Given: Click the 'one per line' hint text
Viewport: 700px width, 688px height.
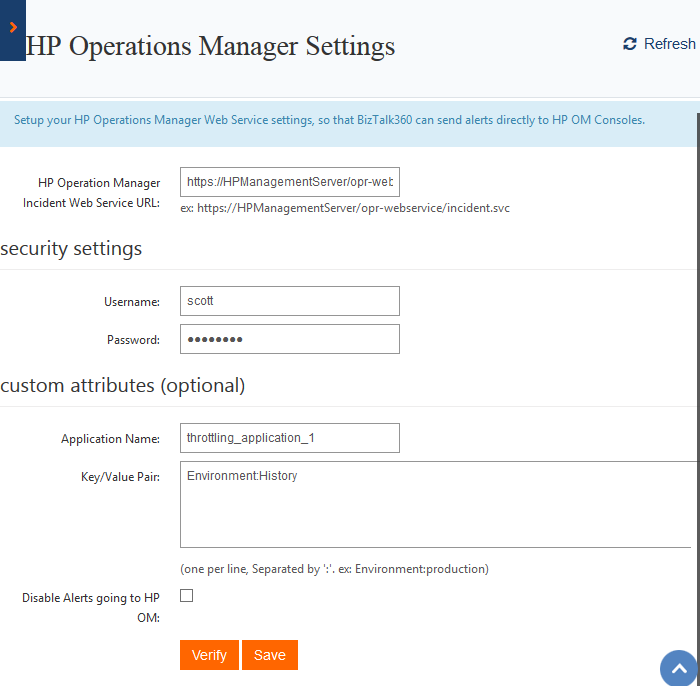Looking at the screenshot, I should pyautogui.click(x=334, y=569).
